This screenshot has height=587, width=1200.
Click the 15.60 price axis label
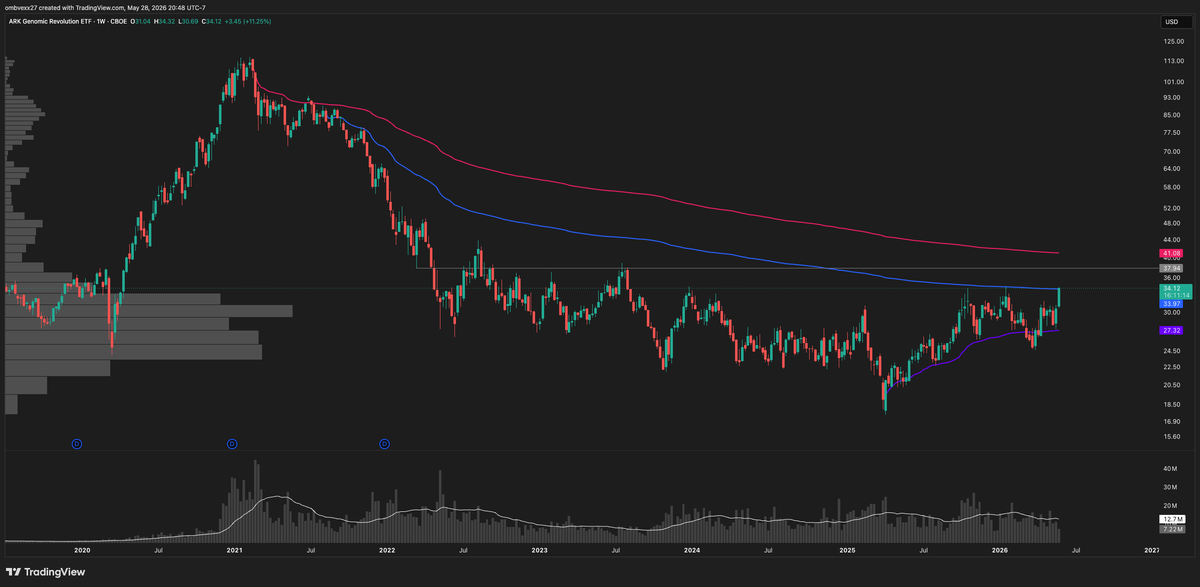click(x=1172, y=437)
